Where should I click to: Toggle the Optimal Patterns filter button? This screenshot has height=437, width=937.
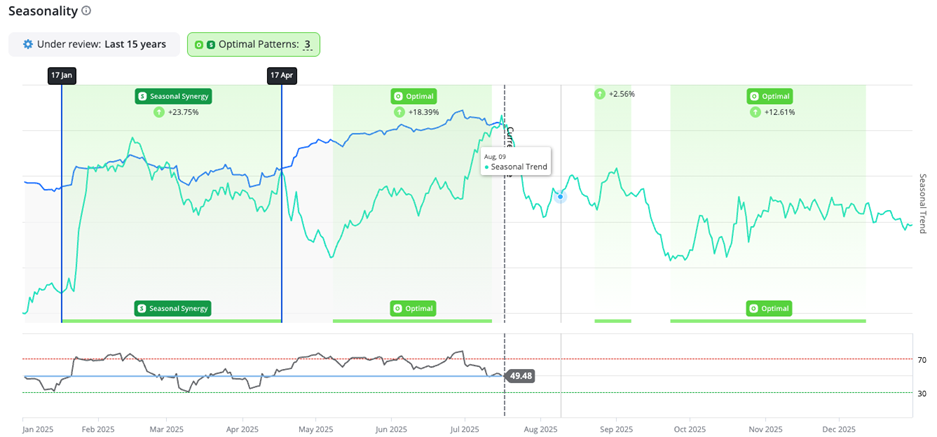(x=253, y=45)
